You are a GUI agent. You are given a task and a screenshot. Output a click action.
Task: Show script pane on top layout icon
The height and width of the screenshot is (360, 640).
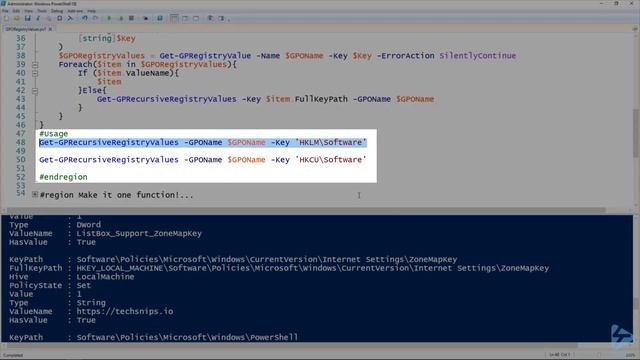tap(174, 18)
